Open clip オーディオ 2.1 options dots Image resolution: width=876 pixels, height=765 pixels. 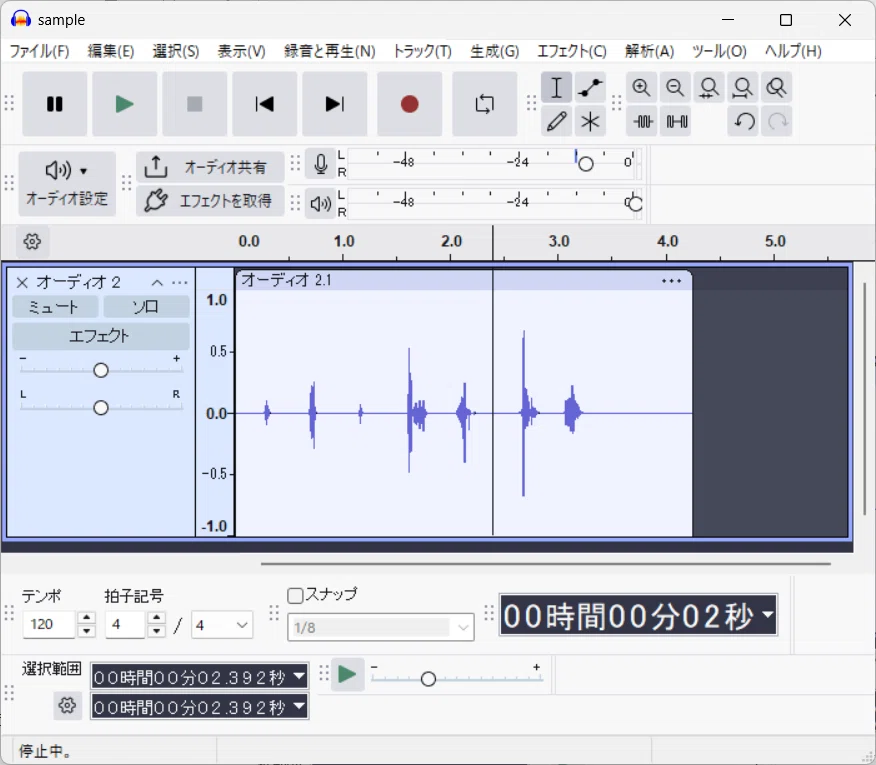(x=671, y=281)
